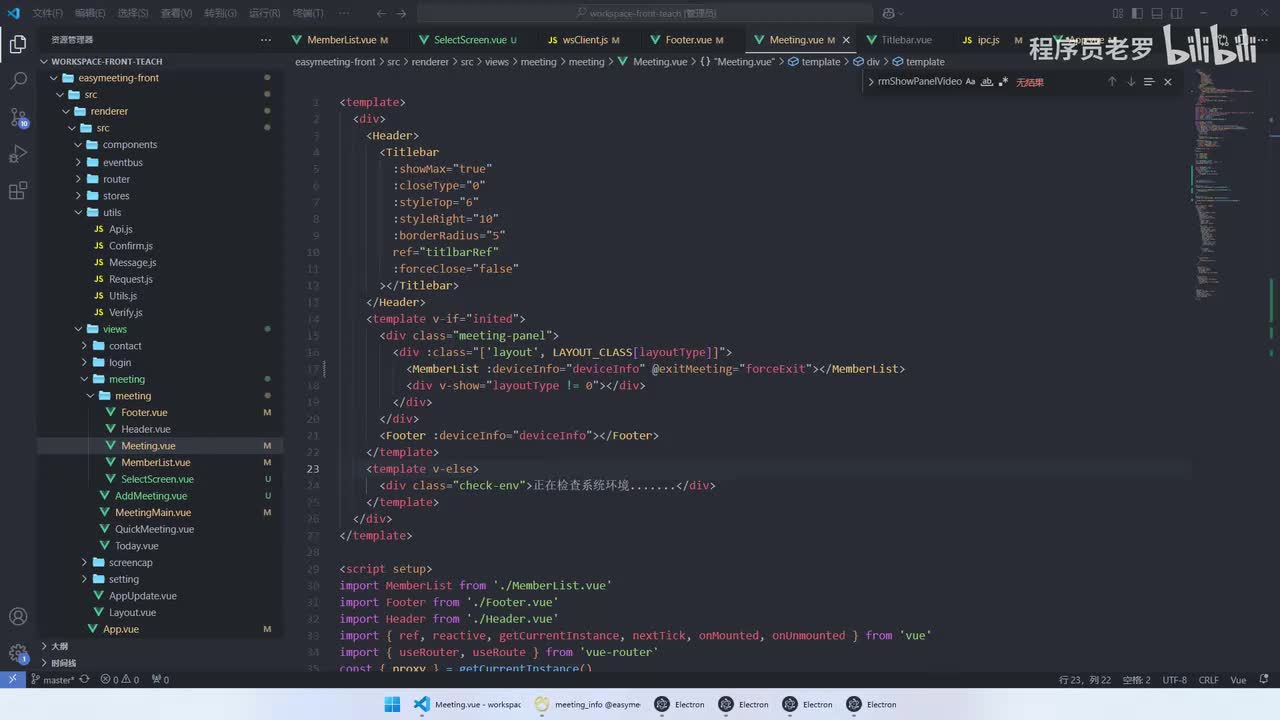This screenshot has height=720, width=1280.
Task: Open the Accounts menu icon
Action: point(18,617)
